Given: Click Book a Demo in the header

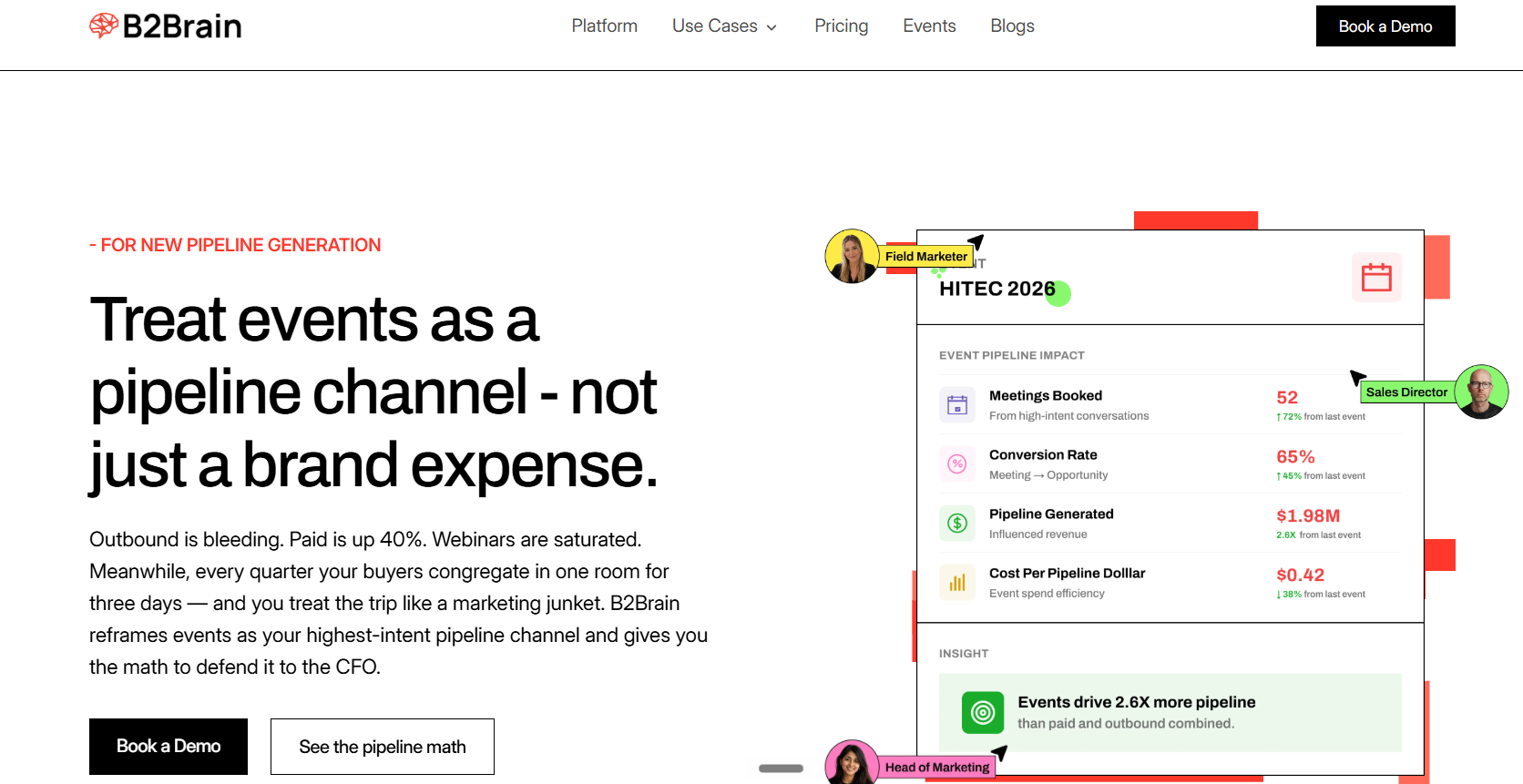Looking at the screenshot, I should pyautogui.click(x=1385, y=26).
